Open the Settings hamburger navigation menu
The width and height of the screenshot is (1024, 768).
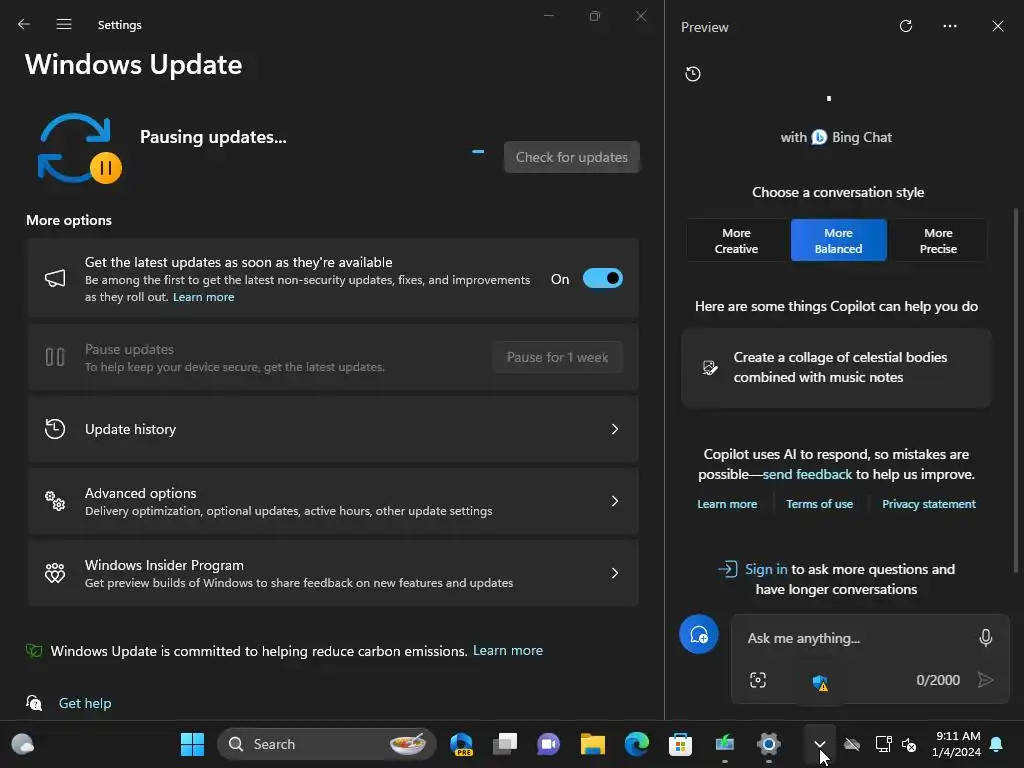point(63,24)
